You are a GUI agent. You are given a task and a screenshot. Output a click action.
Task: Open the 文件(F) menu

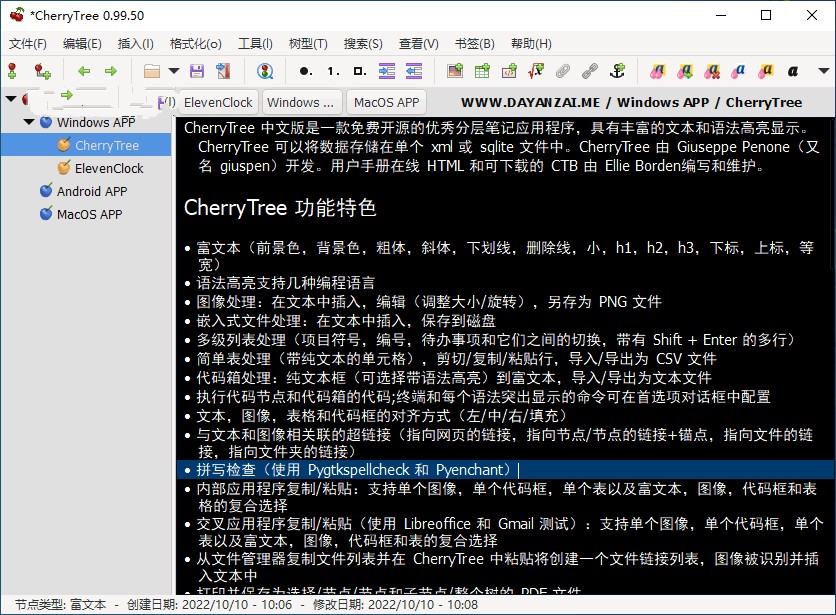[28, 44]
